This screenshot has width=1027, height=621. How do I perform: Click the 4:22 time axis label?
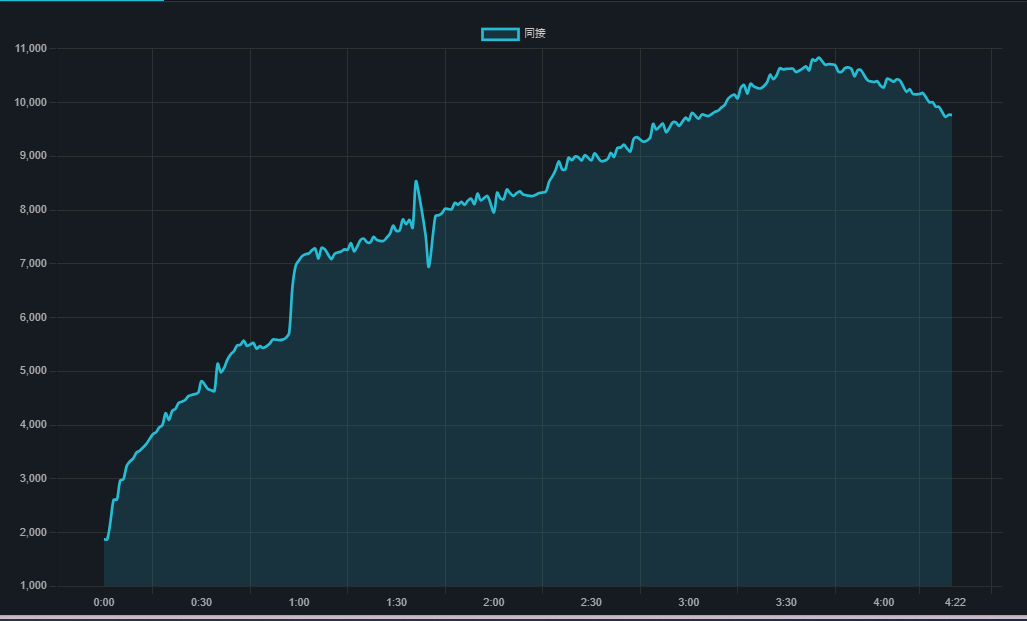[x=955, y=603]
